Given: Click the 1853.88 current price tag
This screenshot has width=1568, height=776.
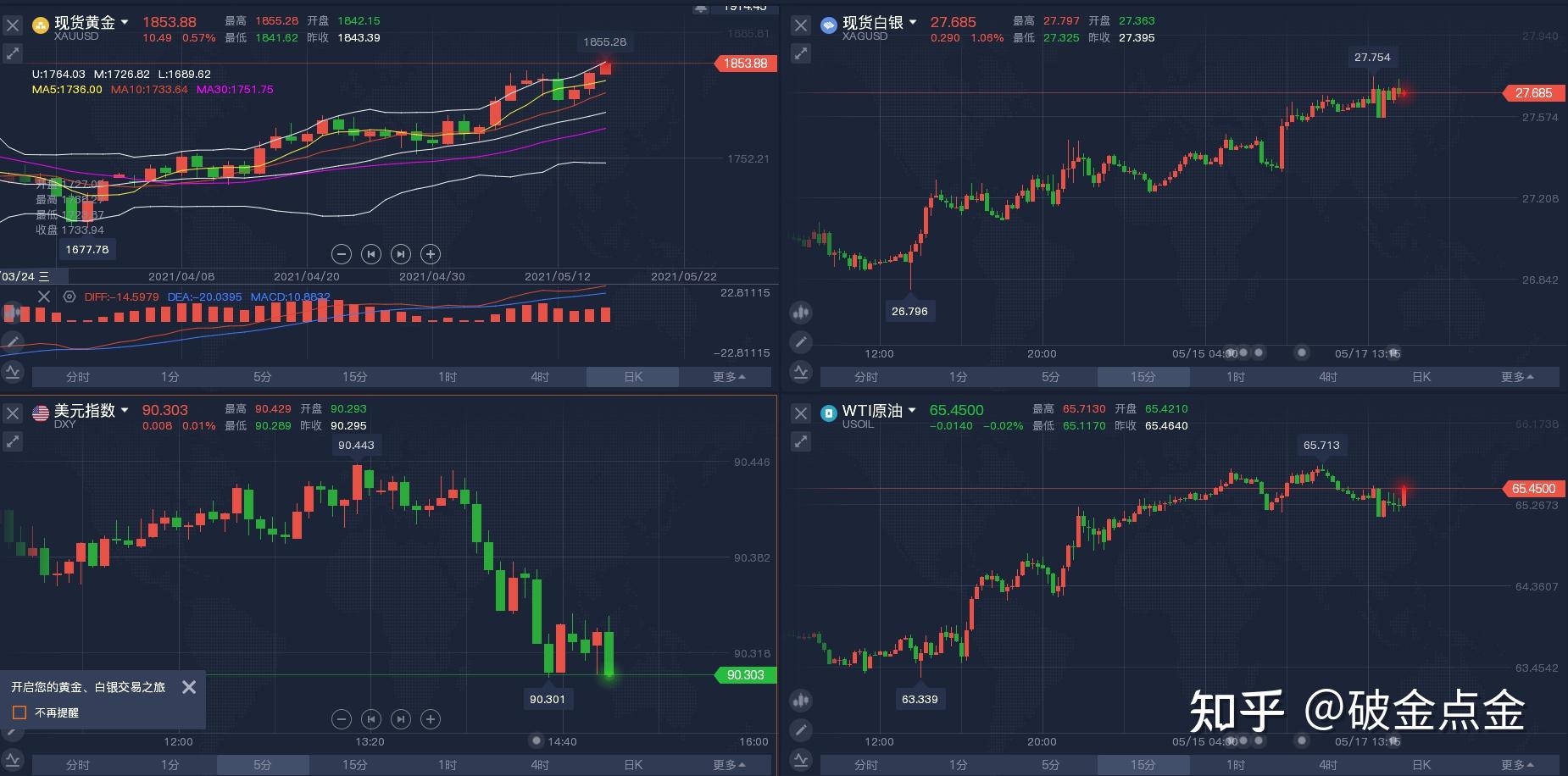Looking at the screenshot, I should [746, 64].
